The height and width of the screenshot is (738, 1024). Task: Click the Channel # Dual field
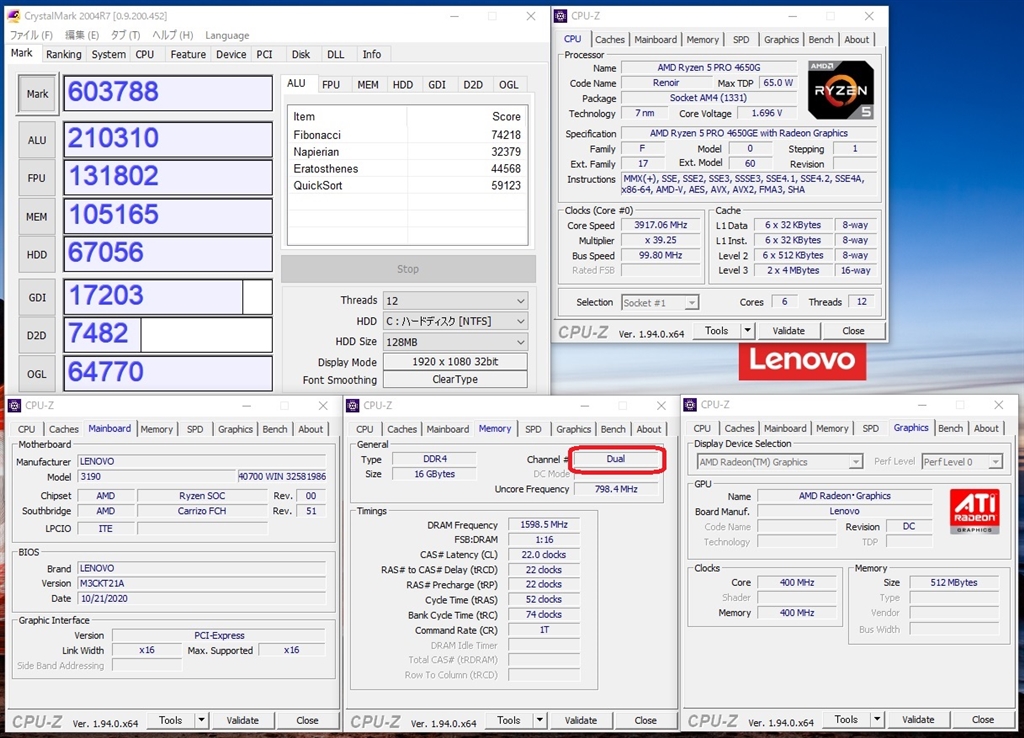point(616,459)
